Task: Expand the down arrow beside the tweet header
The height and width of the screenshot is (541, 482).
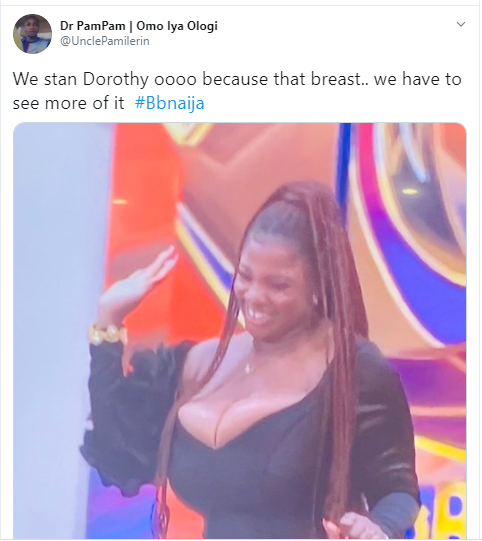Action: [x=461, y=24]
